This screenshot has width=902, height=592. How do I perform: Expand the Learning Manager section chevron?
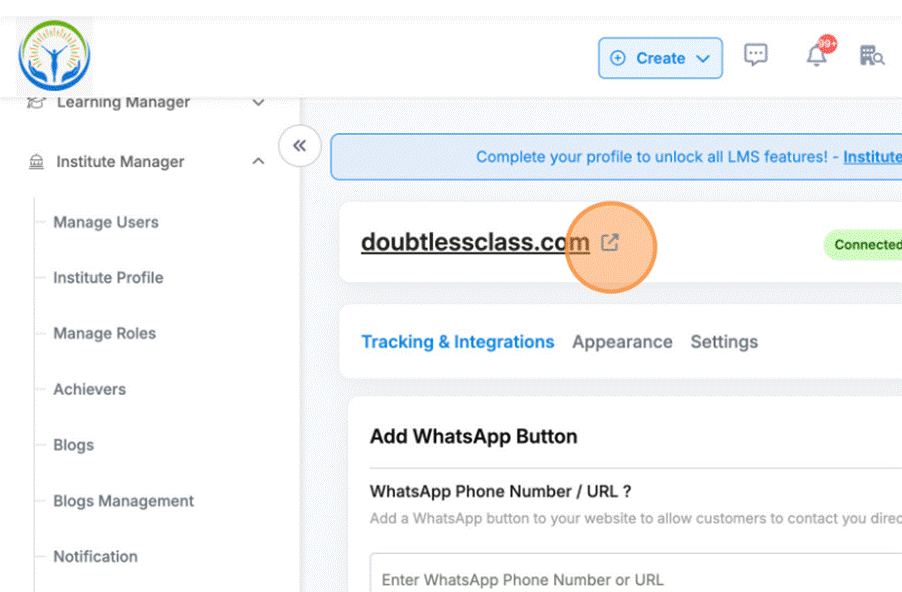[x=258, y=102]
